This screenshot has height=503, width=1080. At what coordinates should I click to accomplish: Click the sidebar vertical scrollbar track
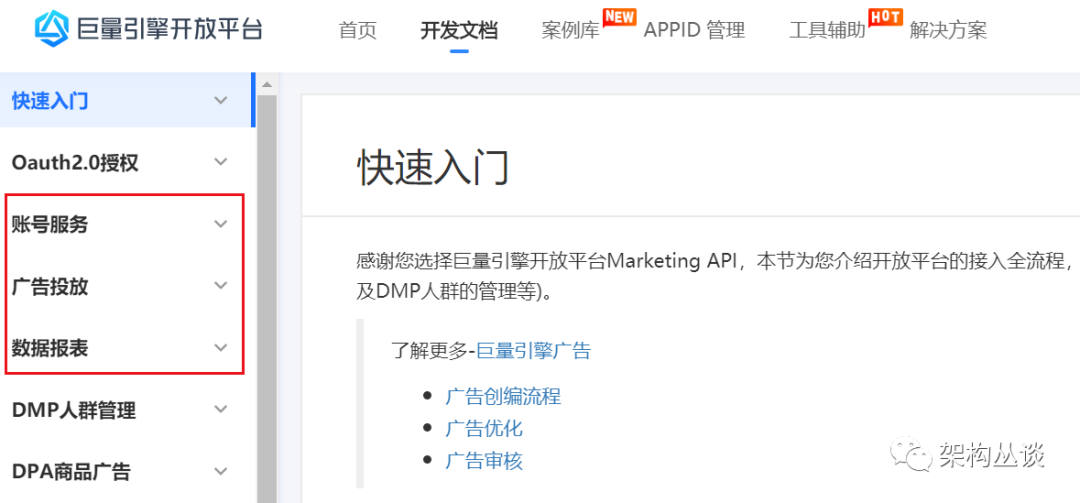[x=267, y=298]
